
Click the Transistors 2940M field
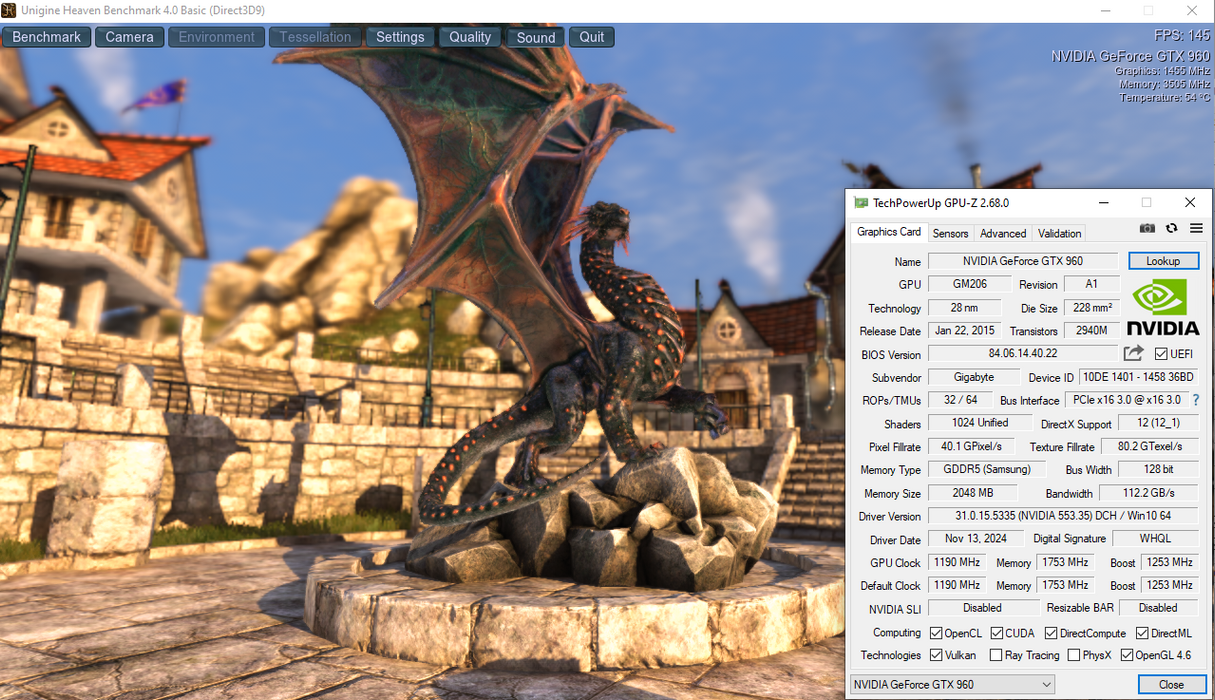pyautogui.click(x=1092, y=331)
